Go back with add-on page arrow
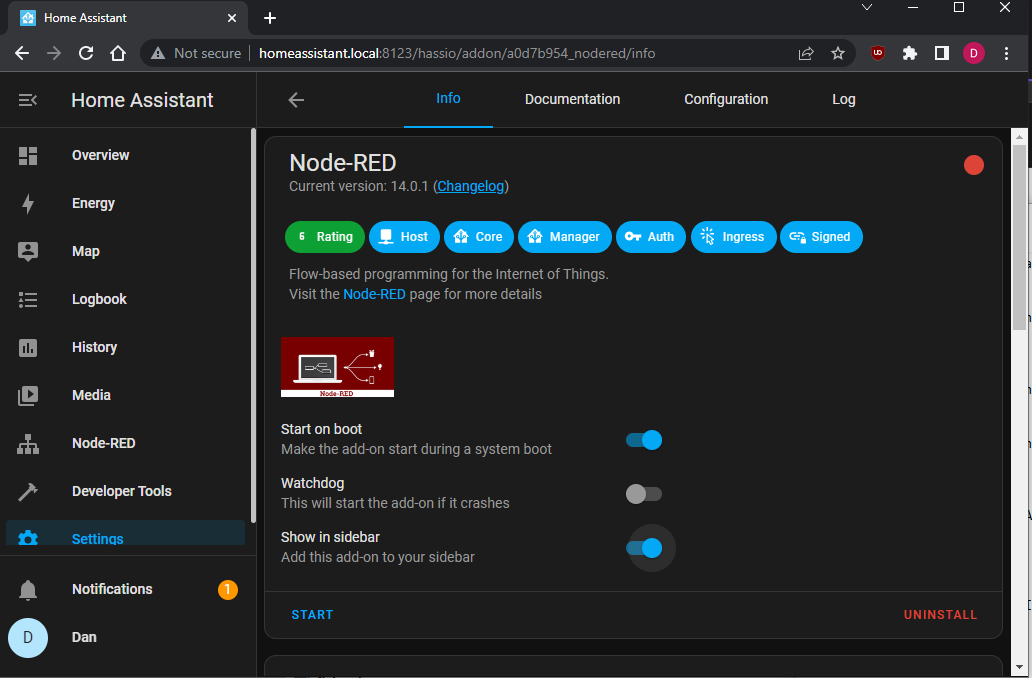 coord(296,100)
